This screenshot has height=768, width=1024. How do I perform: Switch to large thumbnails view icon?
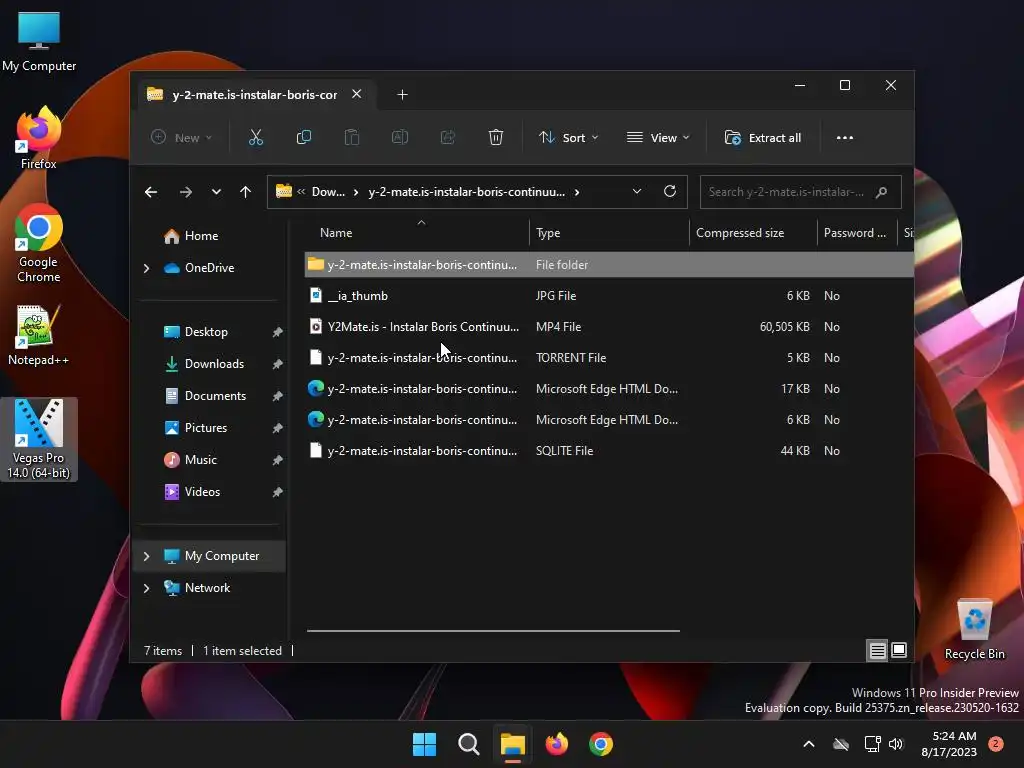[899, 650]
